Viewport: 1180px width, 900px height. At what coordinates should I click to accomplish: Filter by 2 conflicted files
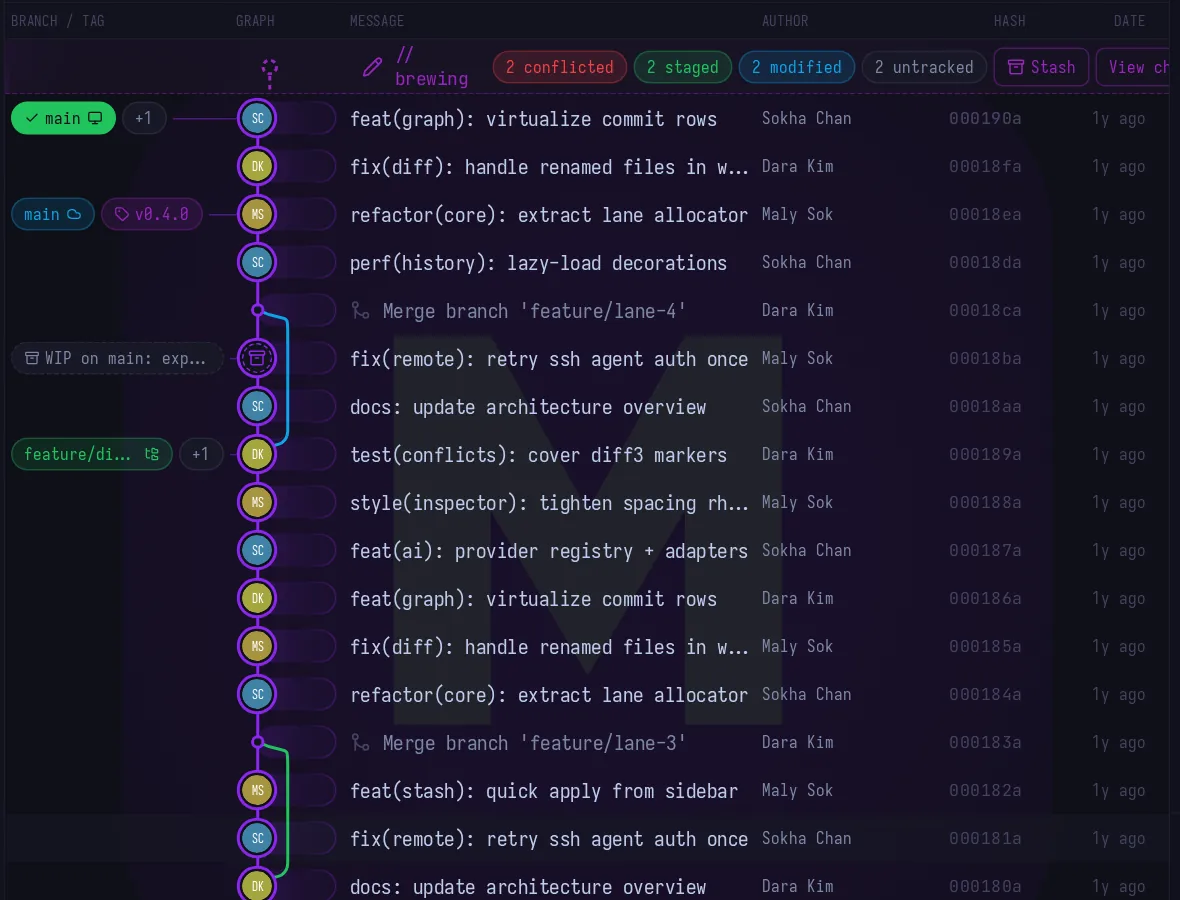(559, 68)
